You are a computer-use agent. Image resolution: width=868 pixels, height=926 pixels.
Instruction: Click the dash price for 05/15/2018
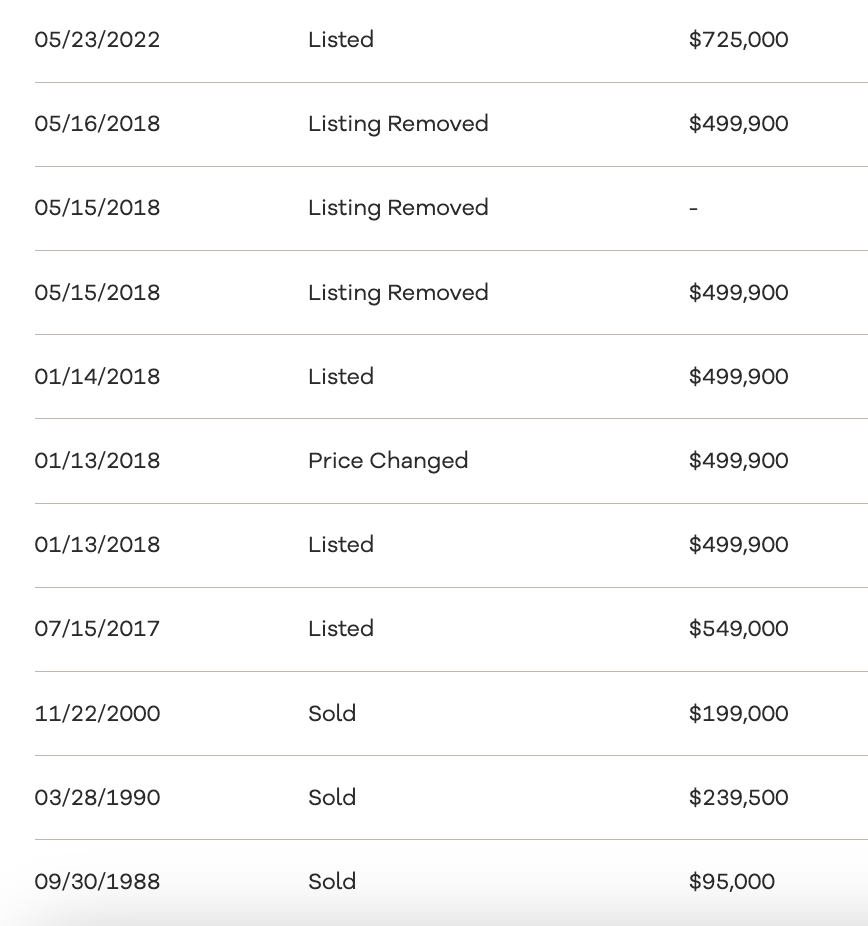point(694,208)
